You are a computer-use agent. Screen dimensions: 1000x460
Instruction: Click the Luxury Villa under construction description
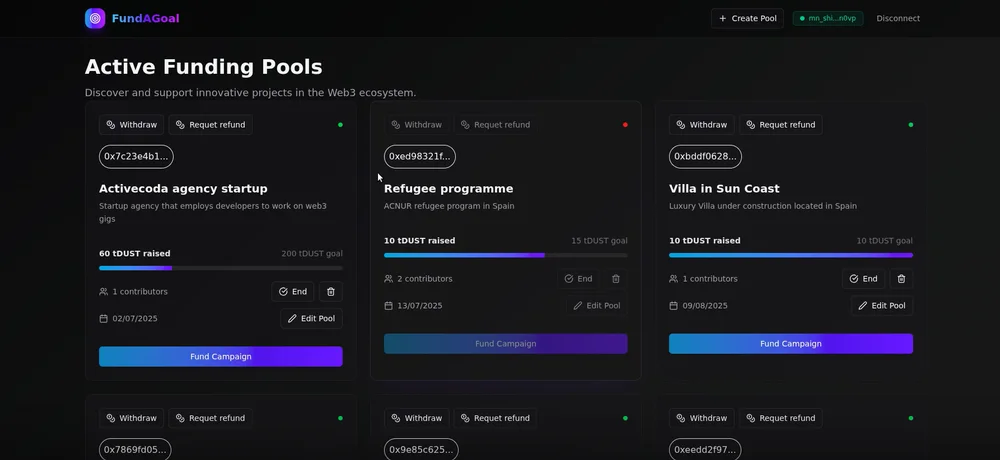(x=763, y=206)
